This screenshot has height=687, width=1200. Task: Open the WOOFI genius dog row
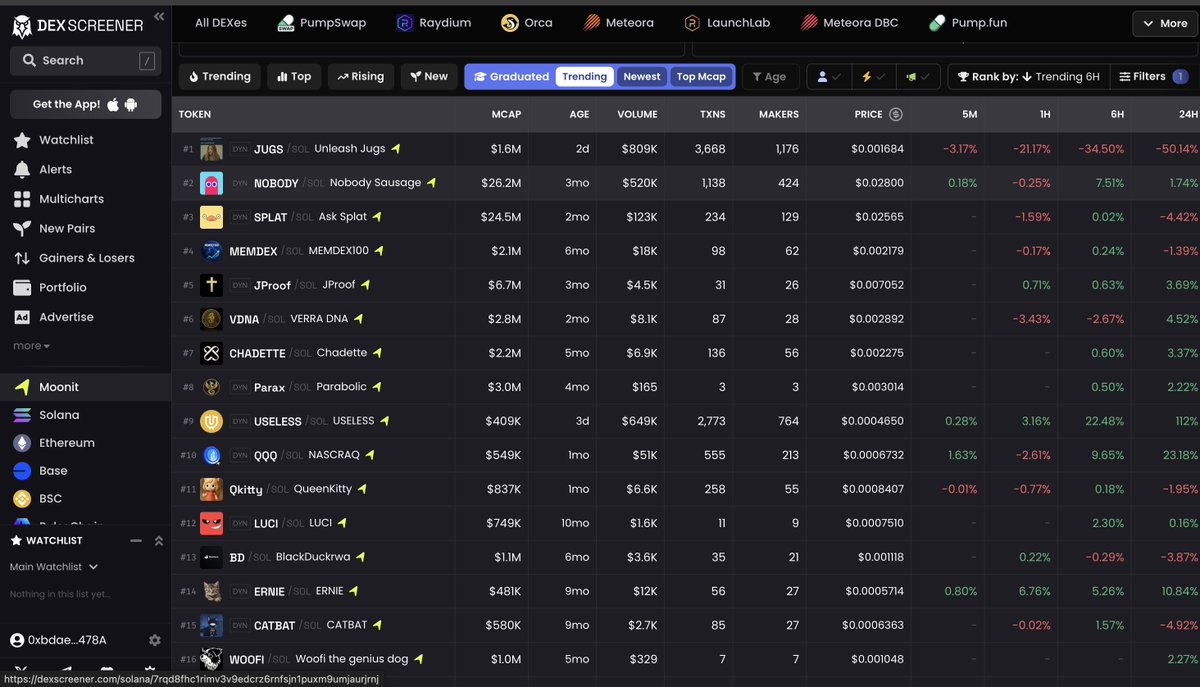(x=686, y=659)
